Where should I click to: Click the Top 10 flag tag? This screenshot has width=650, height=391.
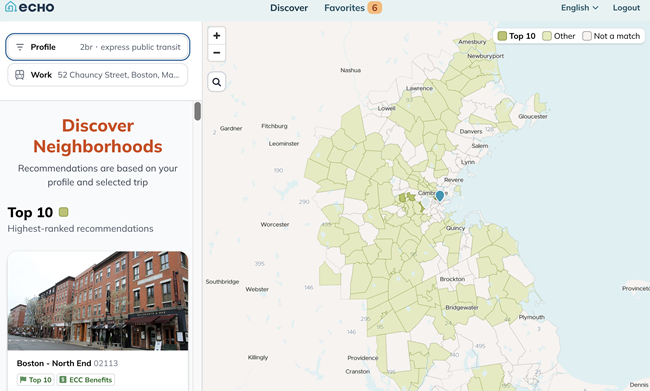pos(36,380)
